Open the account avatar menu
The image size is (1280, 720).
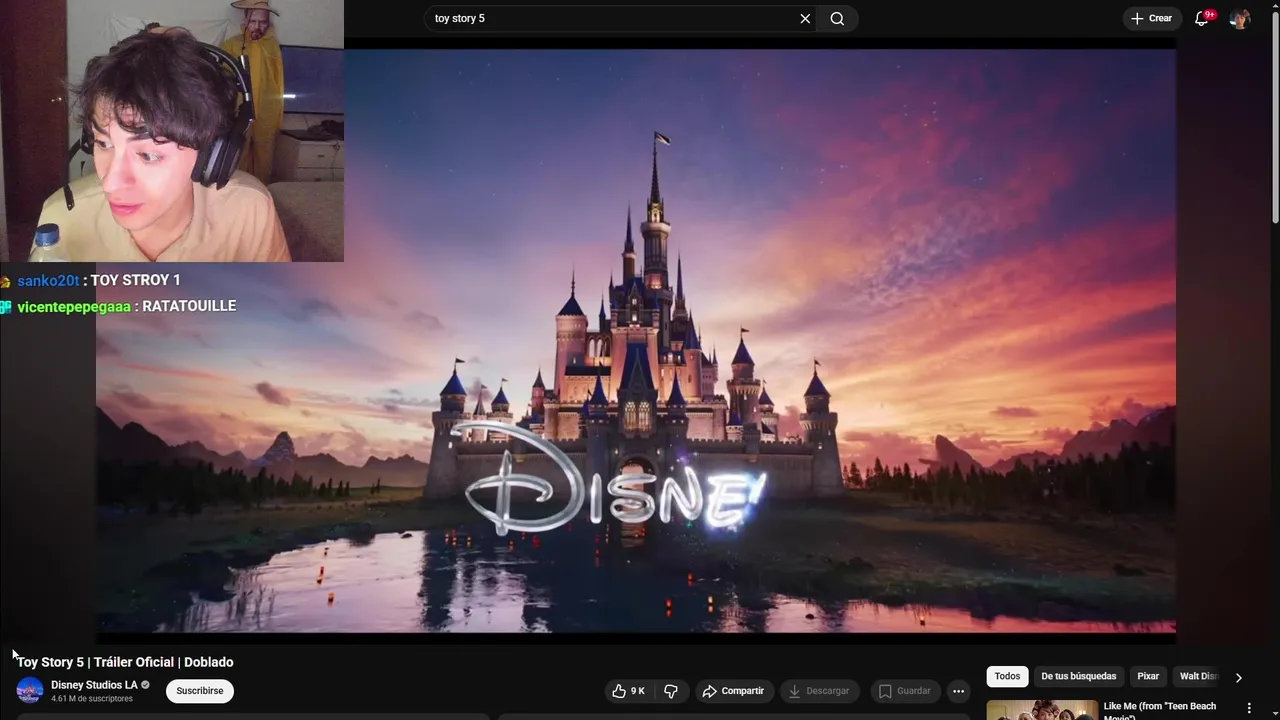pos(1240,18)
